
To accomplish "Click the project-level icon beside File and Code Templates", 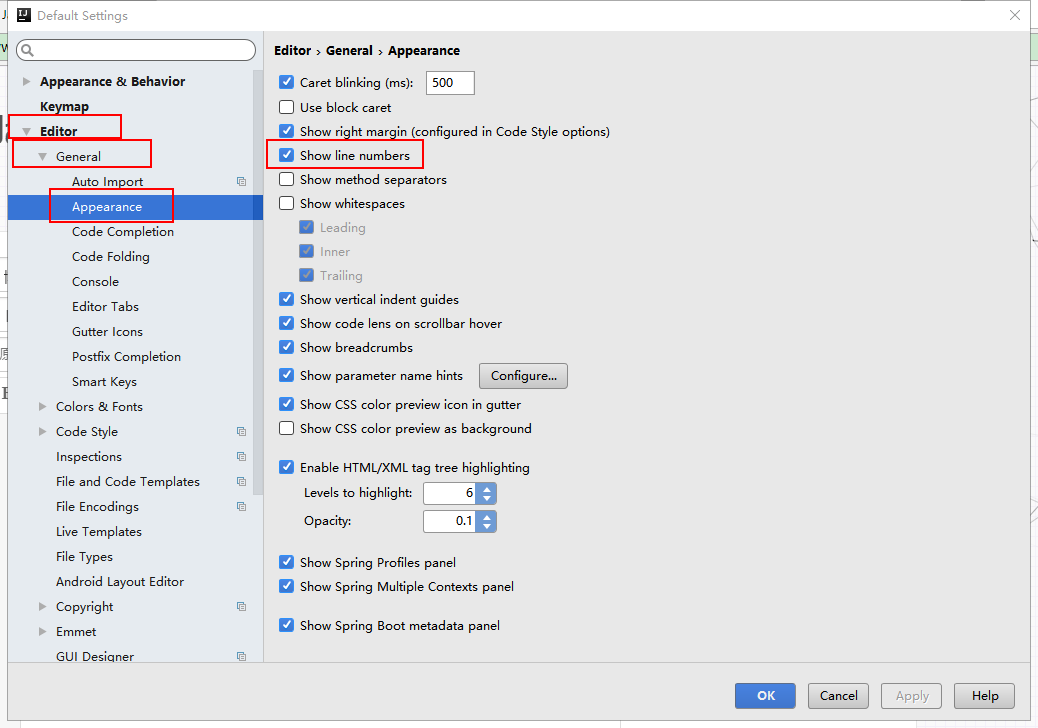I will (x=242, y=482).
